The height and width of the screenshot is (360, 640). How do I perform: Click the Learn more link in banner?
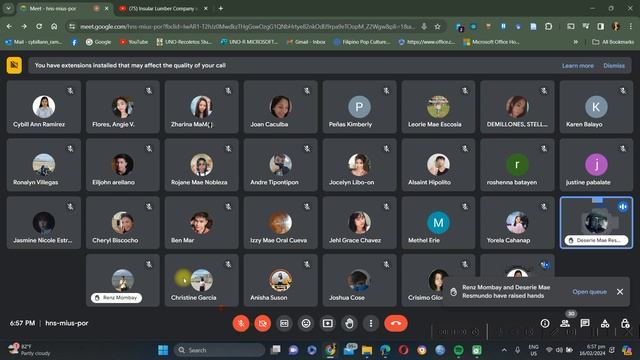click(578, 66)
